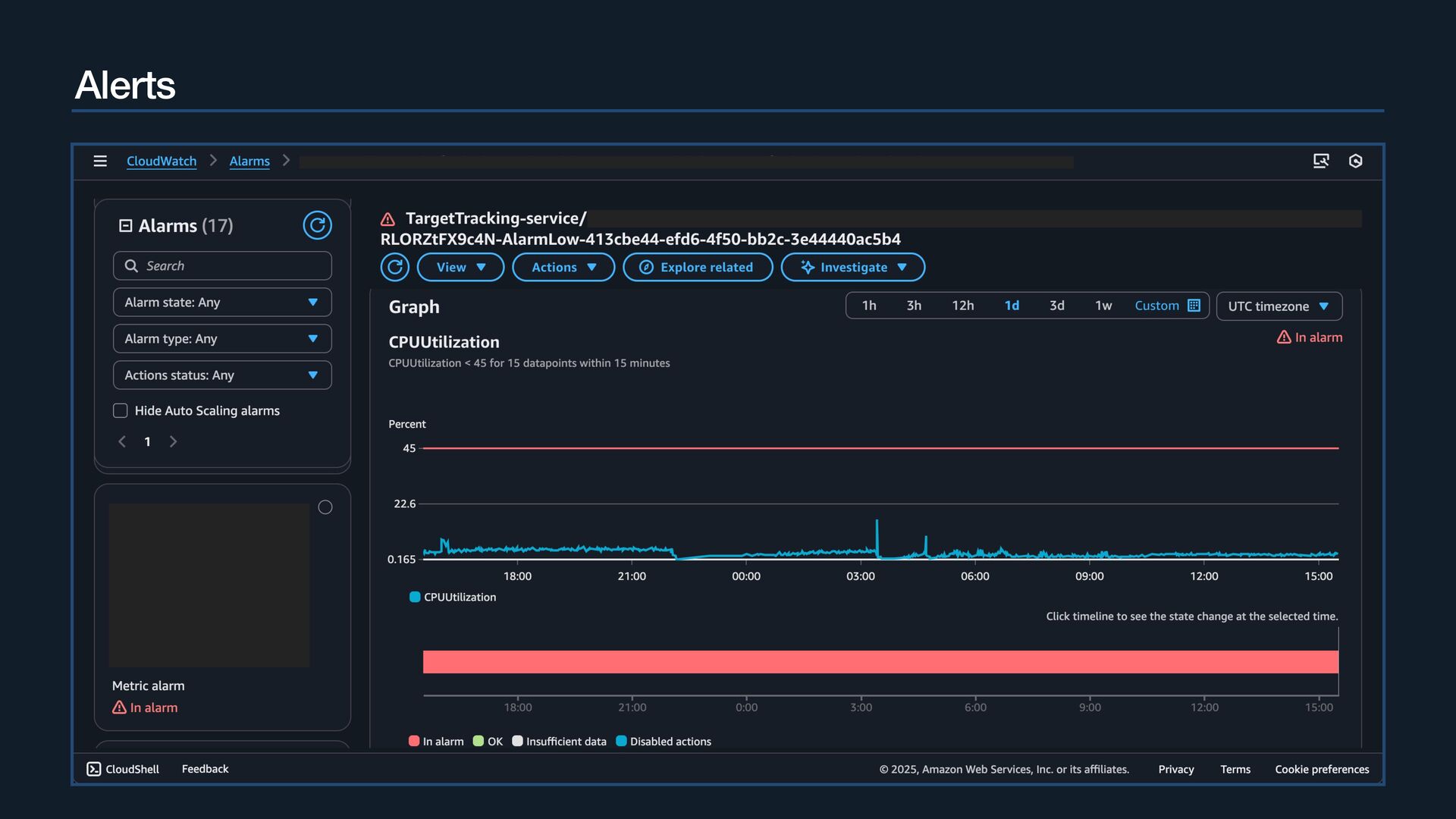Click the Metric alarm label text

click(149, 686)
